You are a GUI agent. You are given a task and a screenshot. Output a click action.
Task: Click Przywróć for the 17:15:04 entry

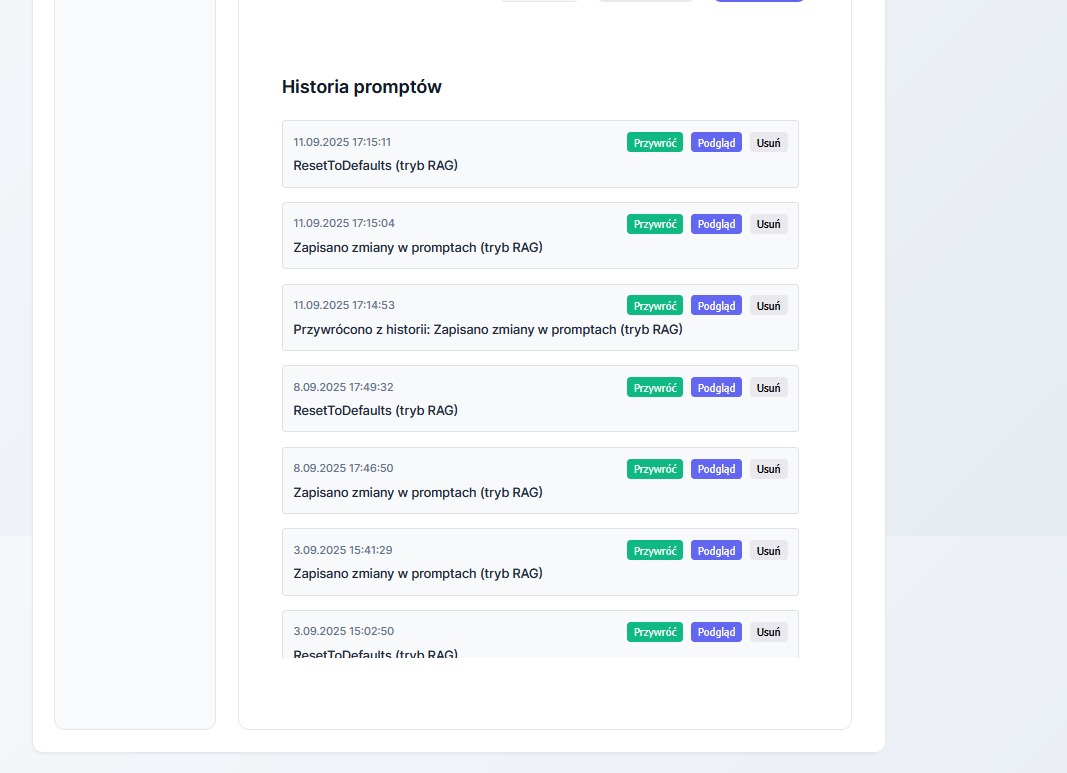(655, 224)
